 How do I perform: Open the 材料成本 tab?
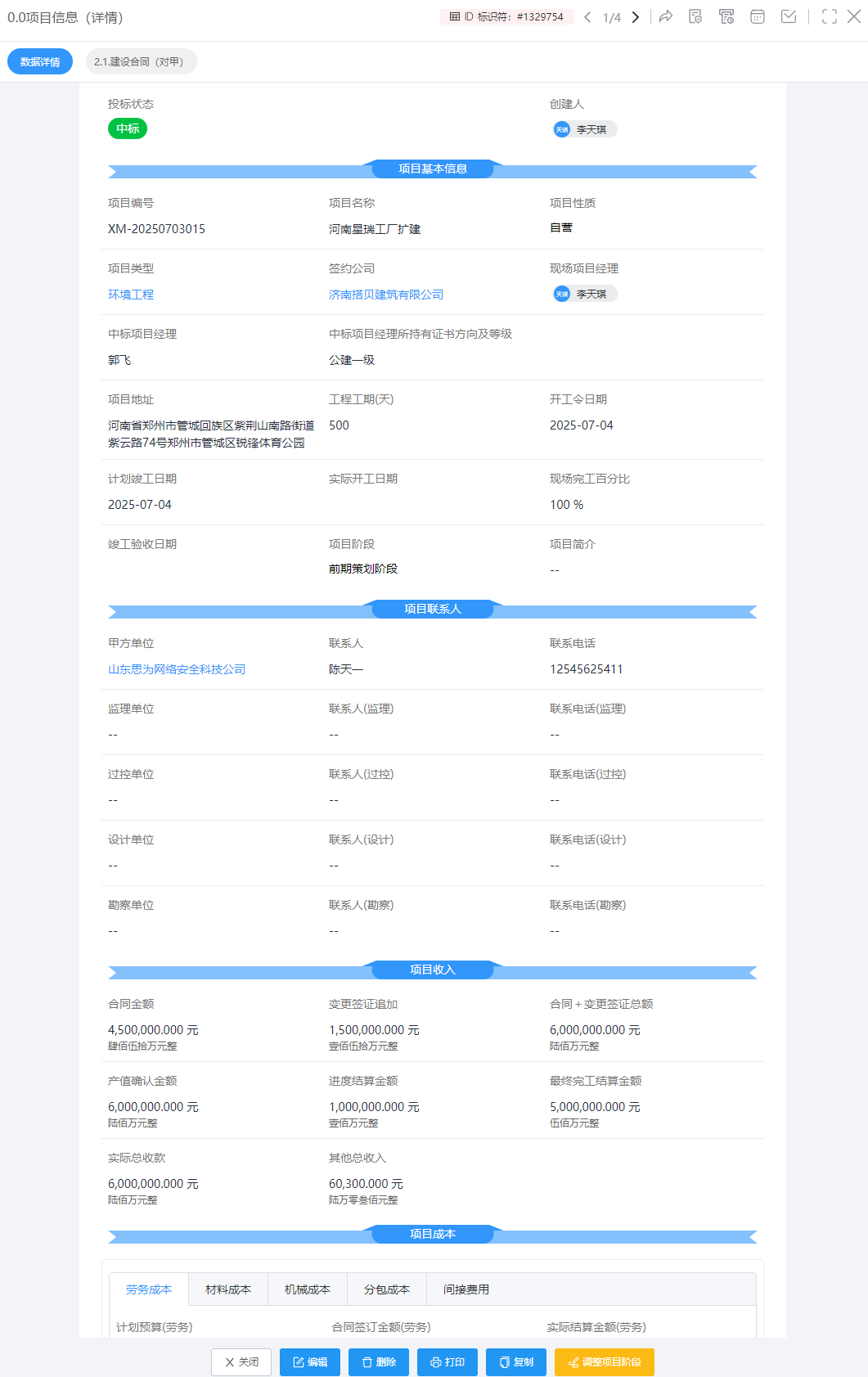228,1289
